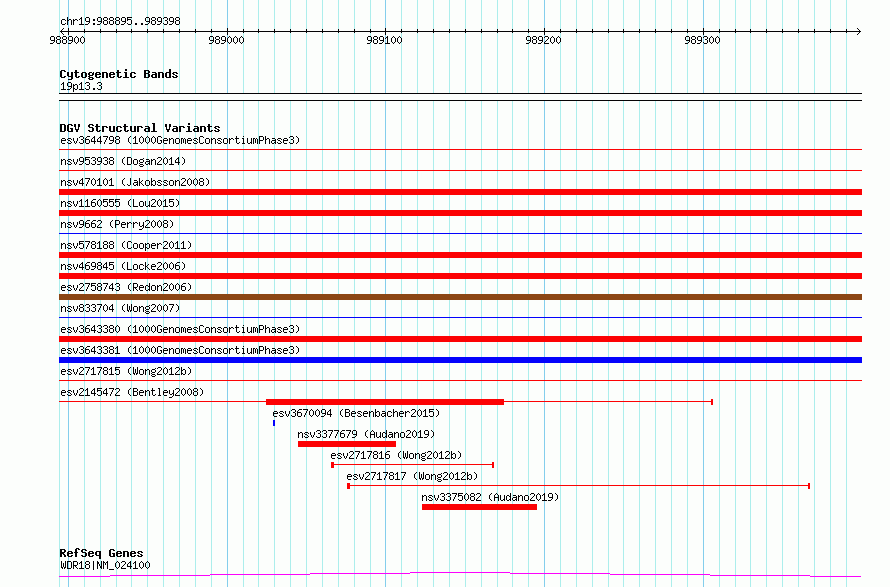Open the nsv3375082 (Audano2019) label
This screenshot has width=890, height=587.
pyautogui.click(x=490, y=497)
